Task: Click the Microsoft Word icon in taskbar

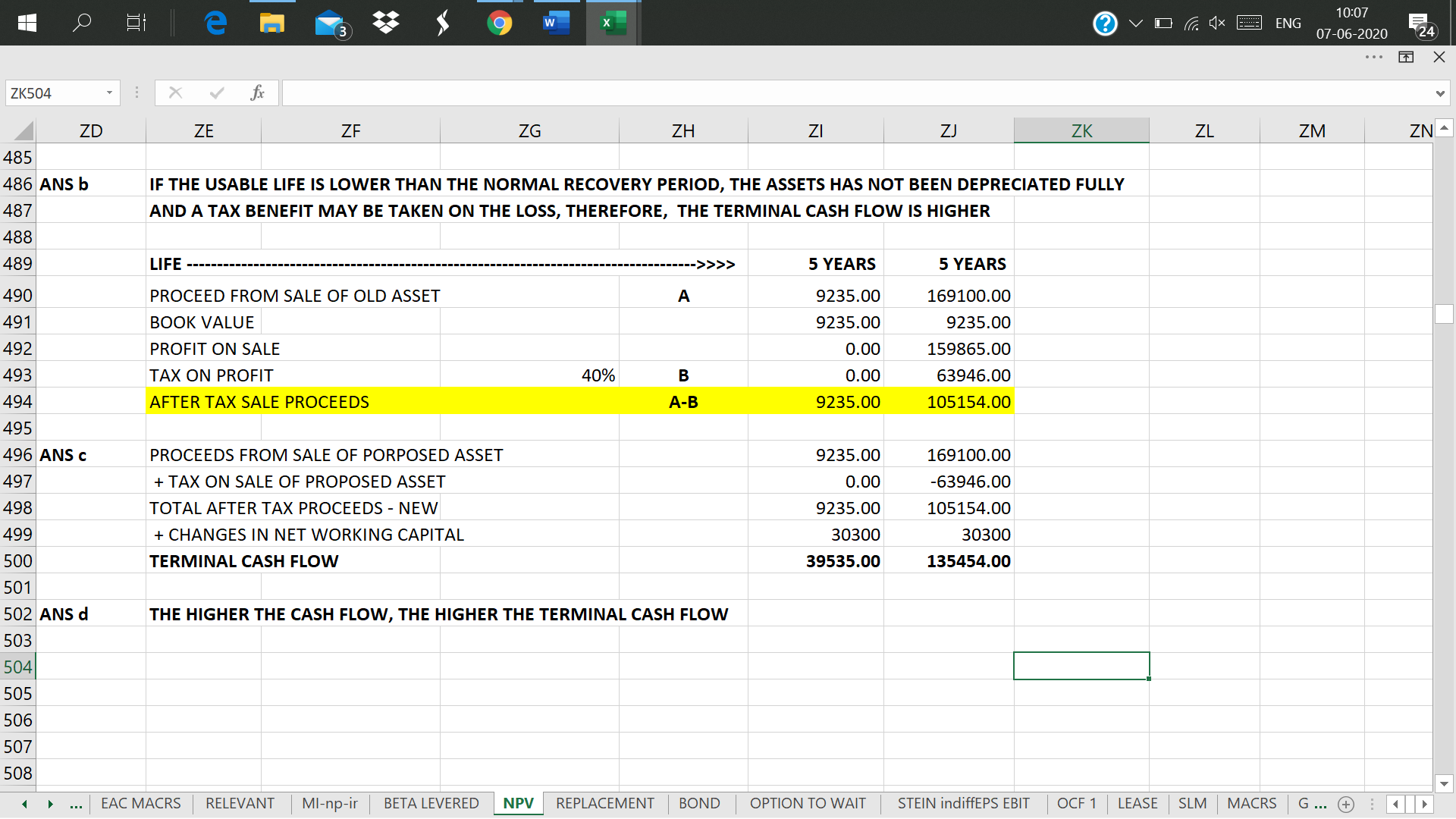Action: coord(555,23)
